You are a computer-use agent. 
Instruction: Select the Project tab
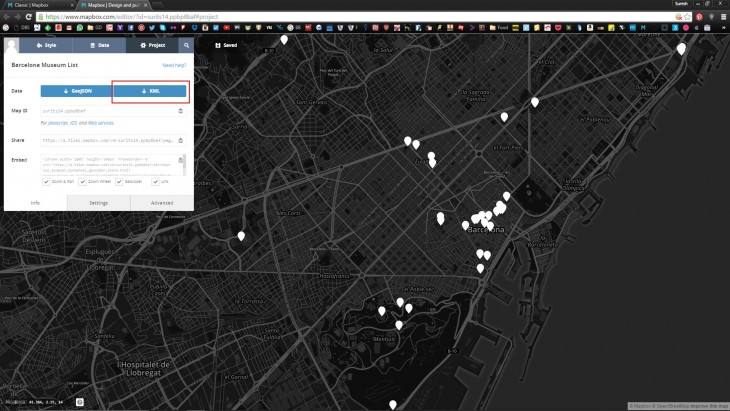[x=153, y=45]
